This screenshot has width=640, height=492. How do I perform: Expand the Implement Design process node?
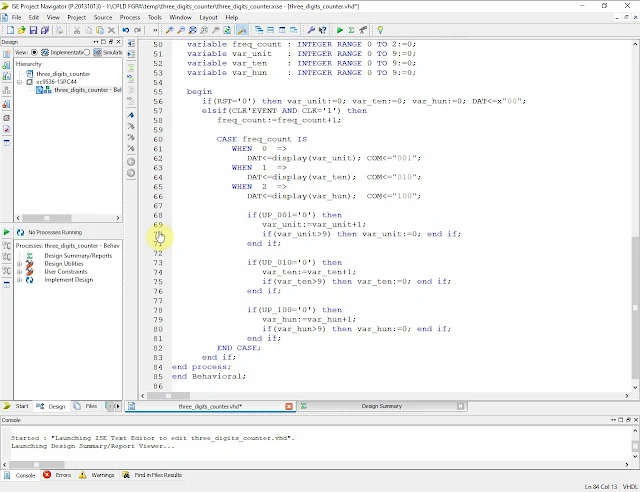click(x=19, y=280)
